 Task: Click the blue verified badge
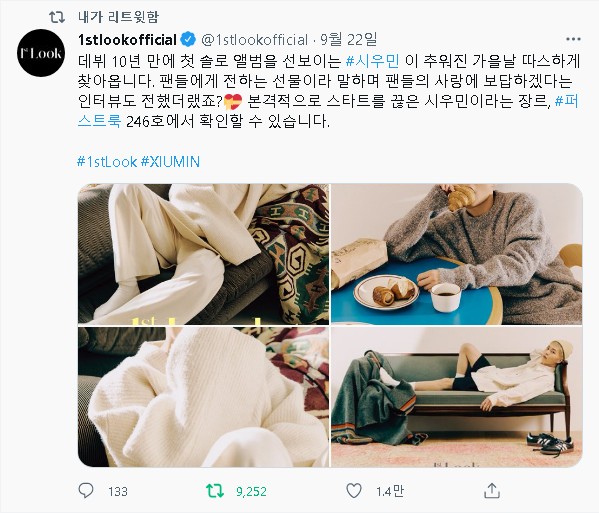click(188, 39)
